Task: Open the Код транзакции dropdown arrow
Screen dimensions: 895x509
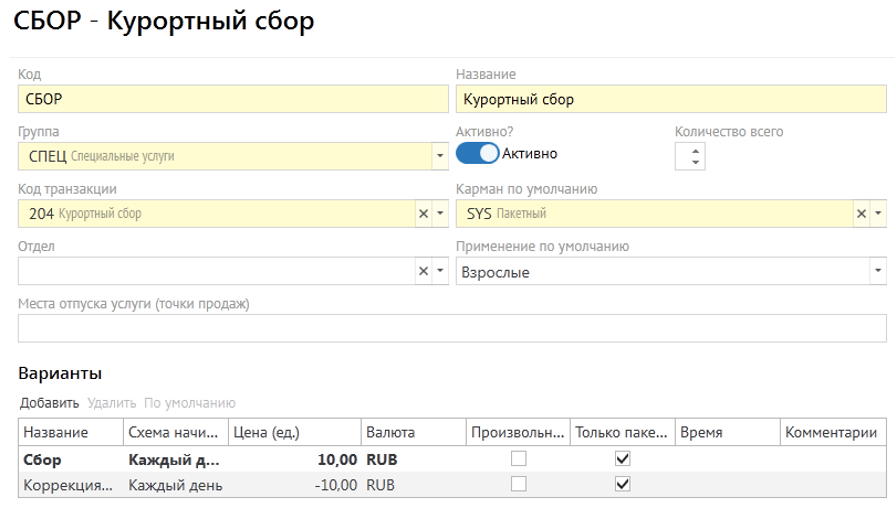Action: point(440,213)
